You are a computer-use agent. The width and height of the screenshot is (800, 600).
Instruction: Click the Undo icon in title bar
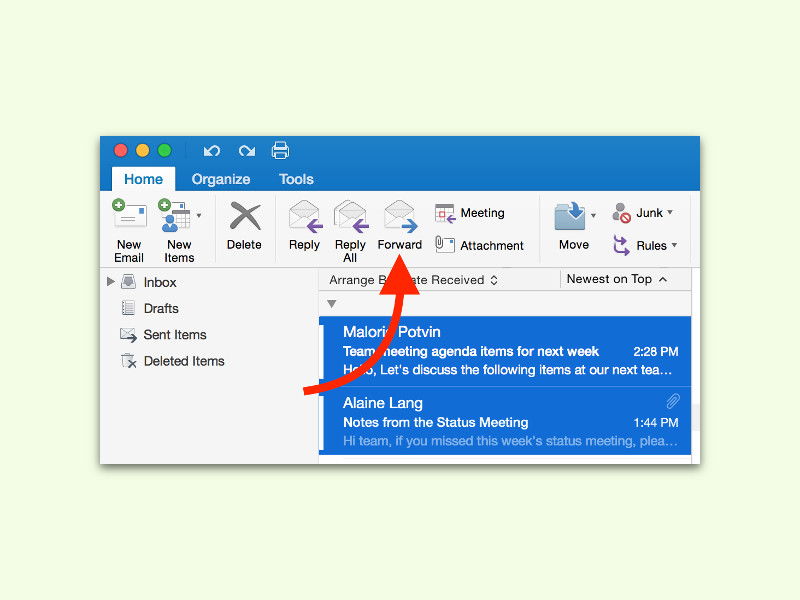click(212, 151)
